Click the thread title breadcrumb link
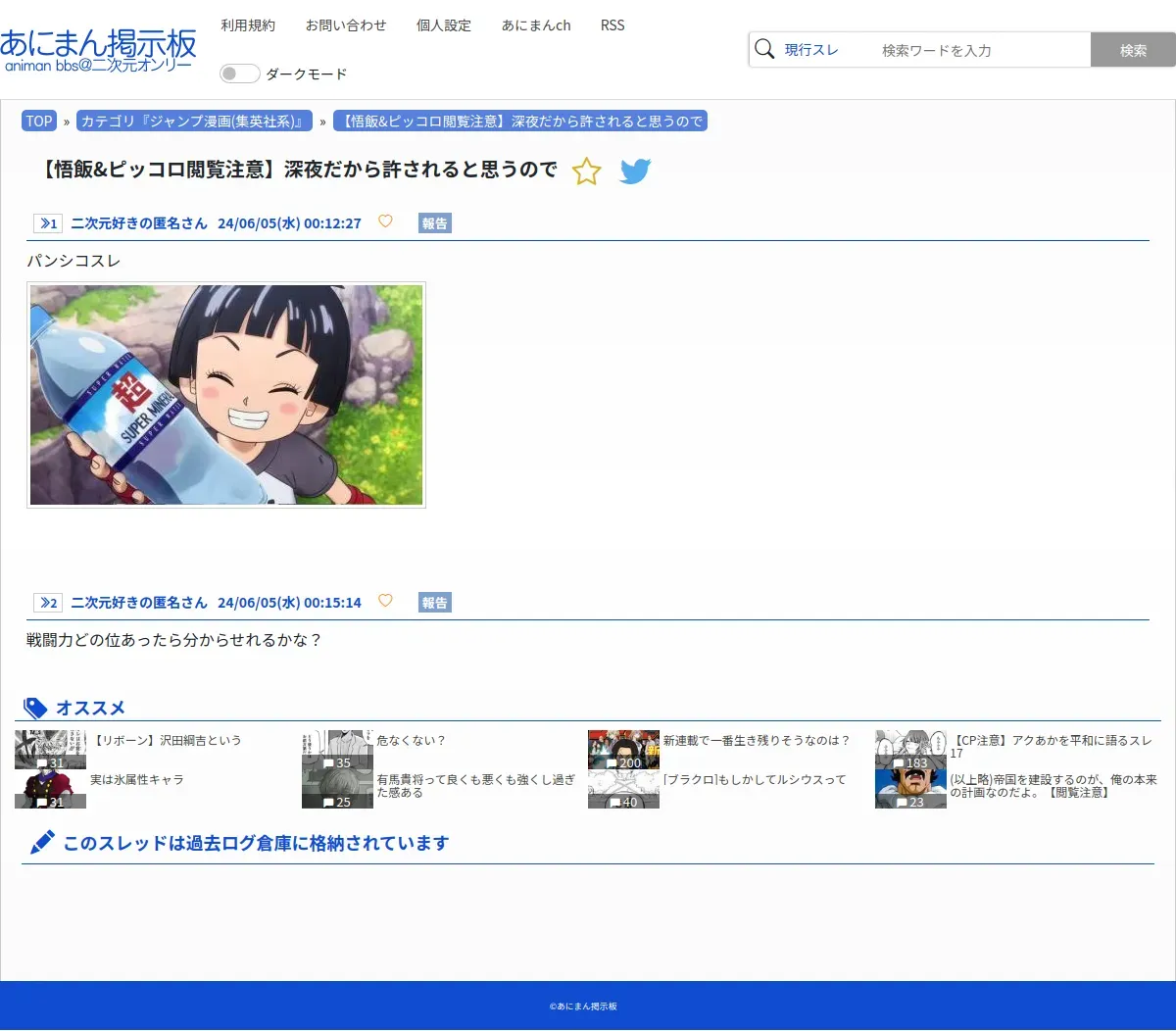The height and width of the screenshot is (1031, 1176). (520, 122)
